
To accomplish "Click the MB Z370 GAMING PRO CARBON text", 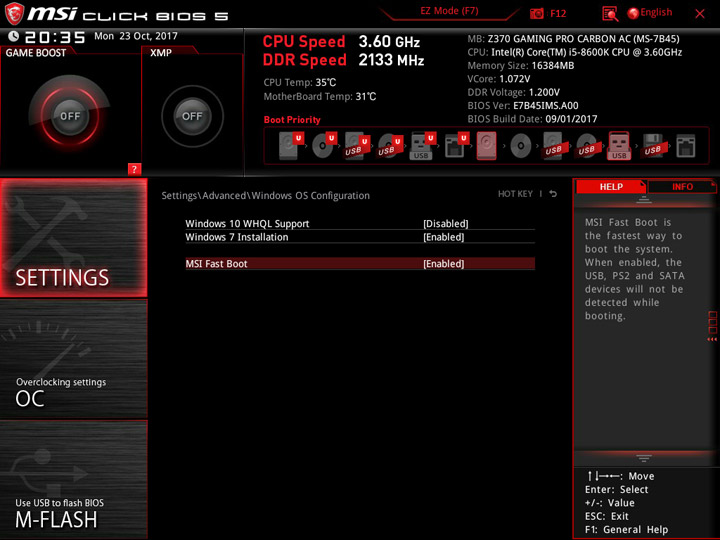I will (x=574, y=39).
